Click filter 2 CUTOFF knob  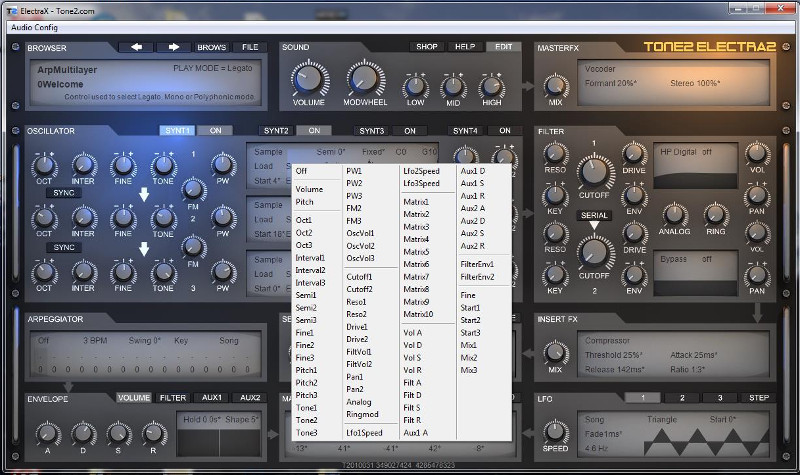click(x=594, y=253)
